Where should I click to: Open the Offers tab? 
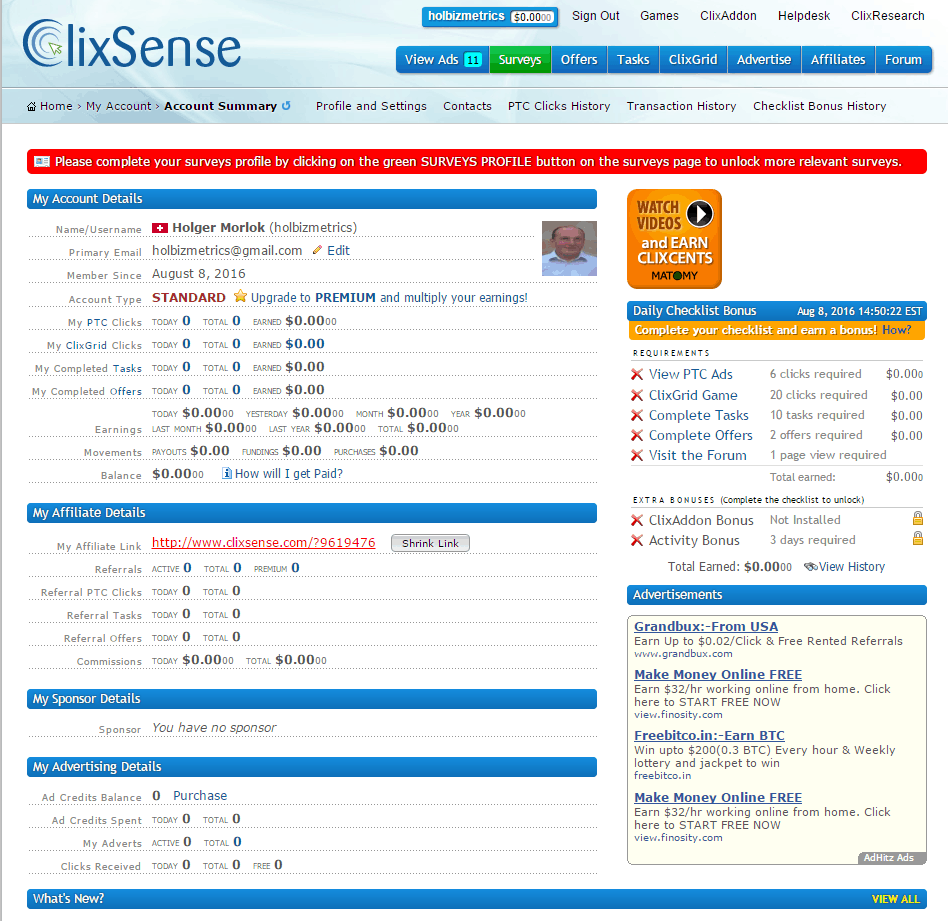click(x=579, y=59)
